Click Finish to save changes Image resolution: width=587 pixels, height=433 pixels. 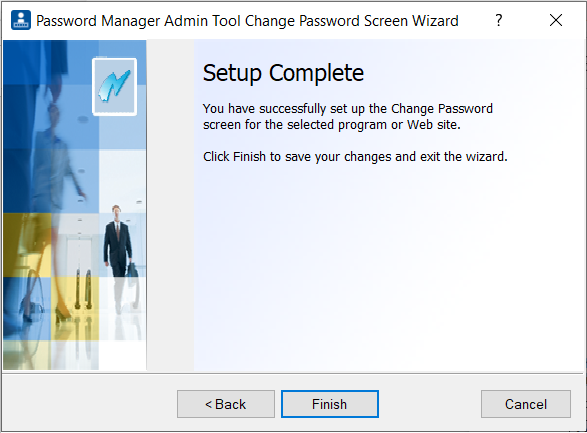point(330,404)
